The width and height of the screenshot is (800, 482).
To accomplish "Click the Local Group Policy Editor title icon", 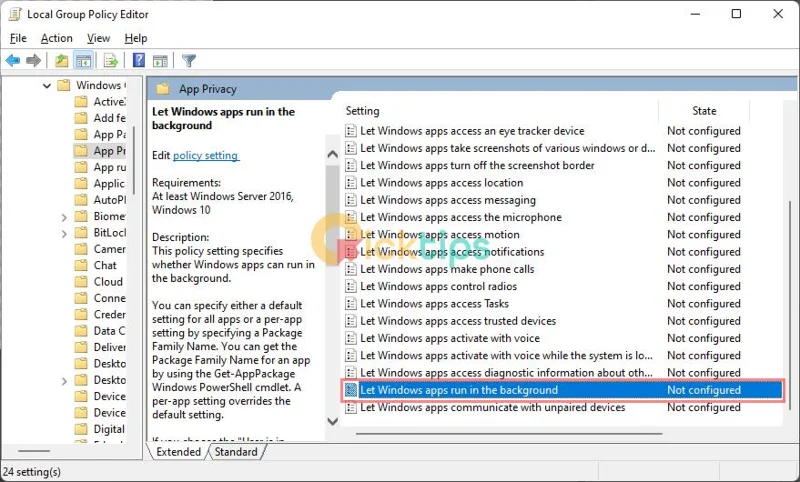I will 15,14.
